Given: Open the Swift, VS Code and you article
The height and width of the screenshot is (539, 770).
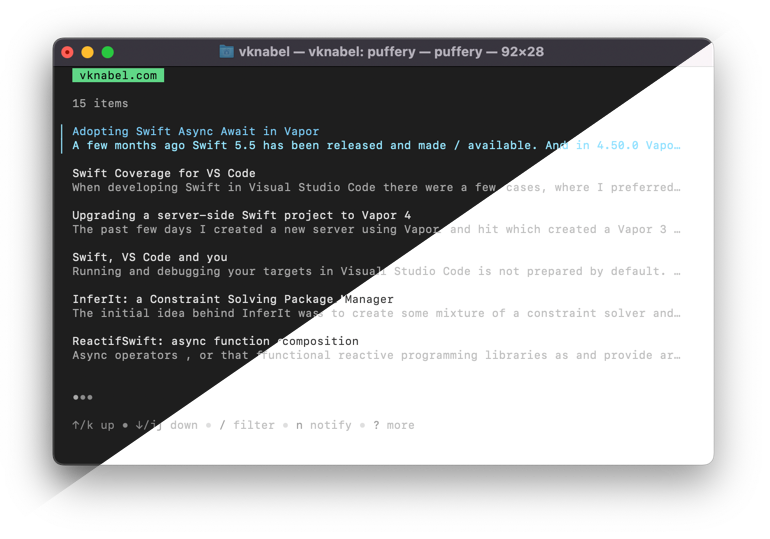Looking at the screenshot, I should [150, 257].
